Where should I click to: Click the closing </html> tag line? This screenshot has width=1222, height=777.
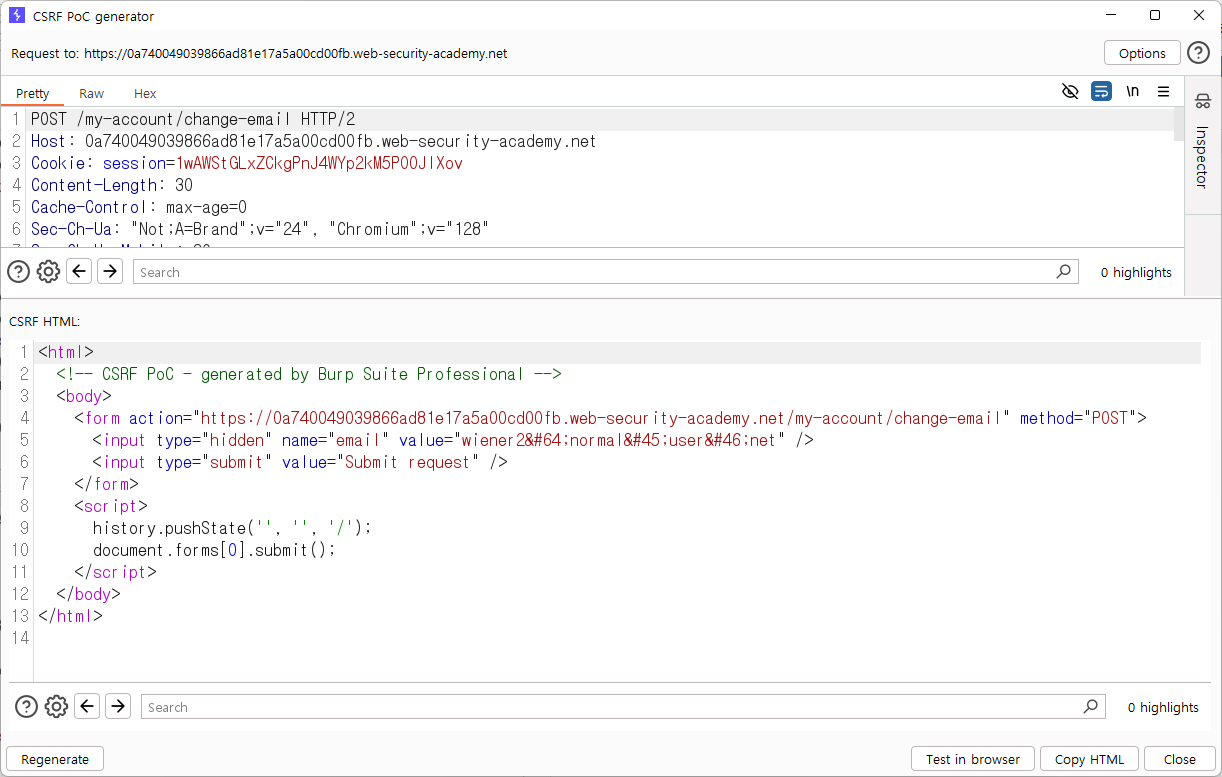click(70, 616)
